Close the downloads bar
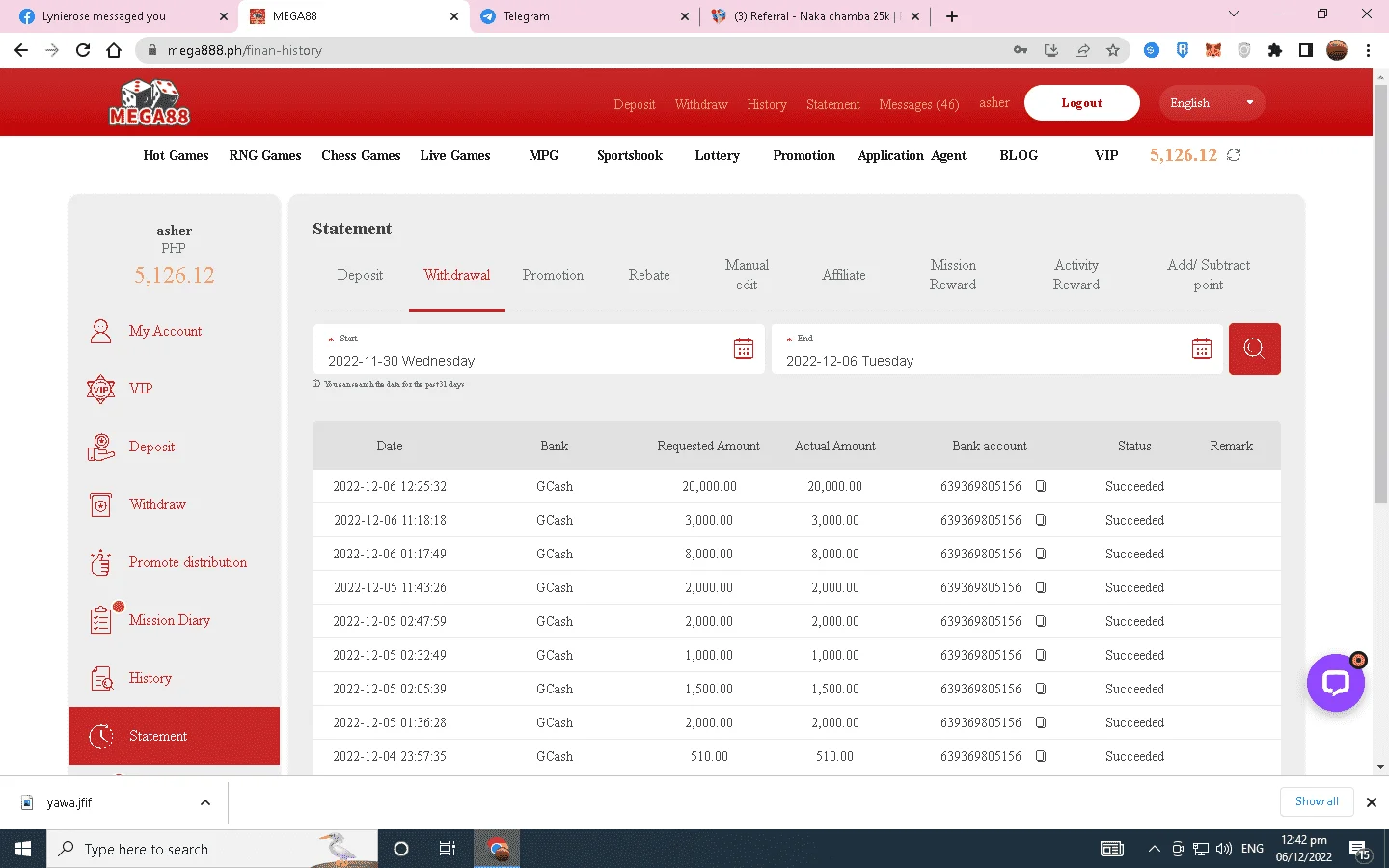 point(1371,802)
